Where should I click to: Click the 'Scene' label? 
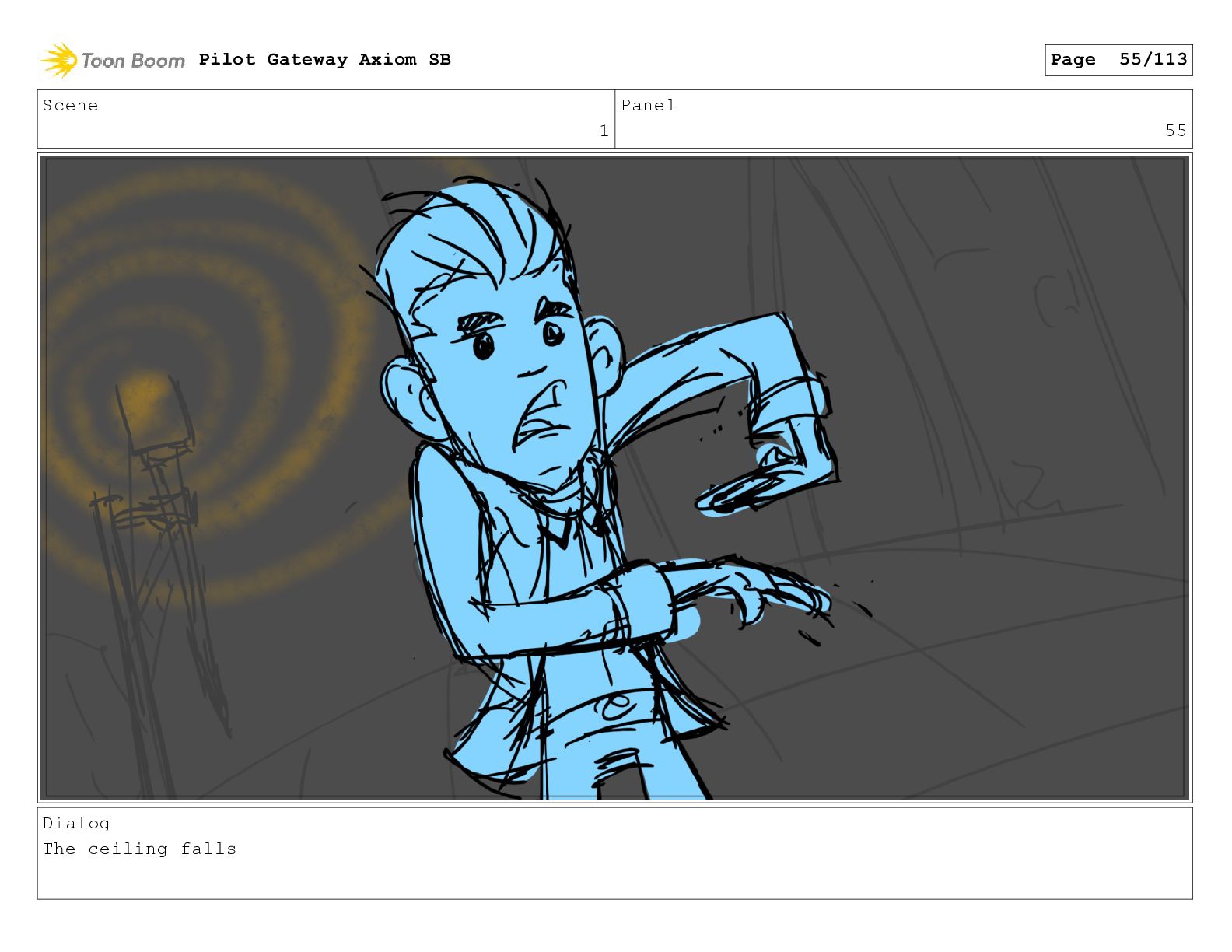coord(70,106)
